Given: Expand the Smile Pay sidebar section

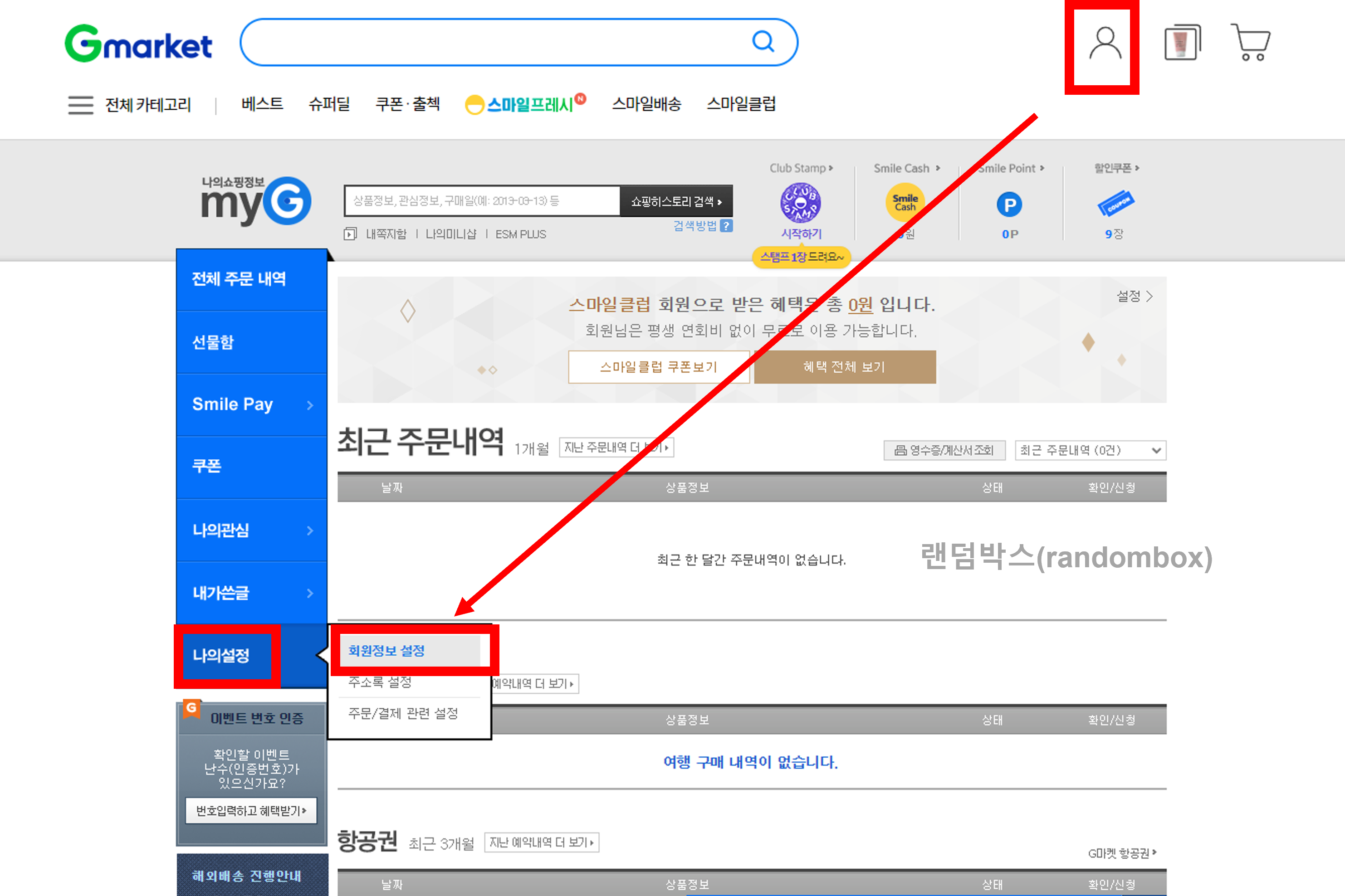Looking at the screenshot, I should tap(251, 404).
